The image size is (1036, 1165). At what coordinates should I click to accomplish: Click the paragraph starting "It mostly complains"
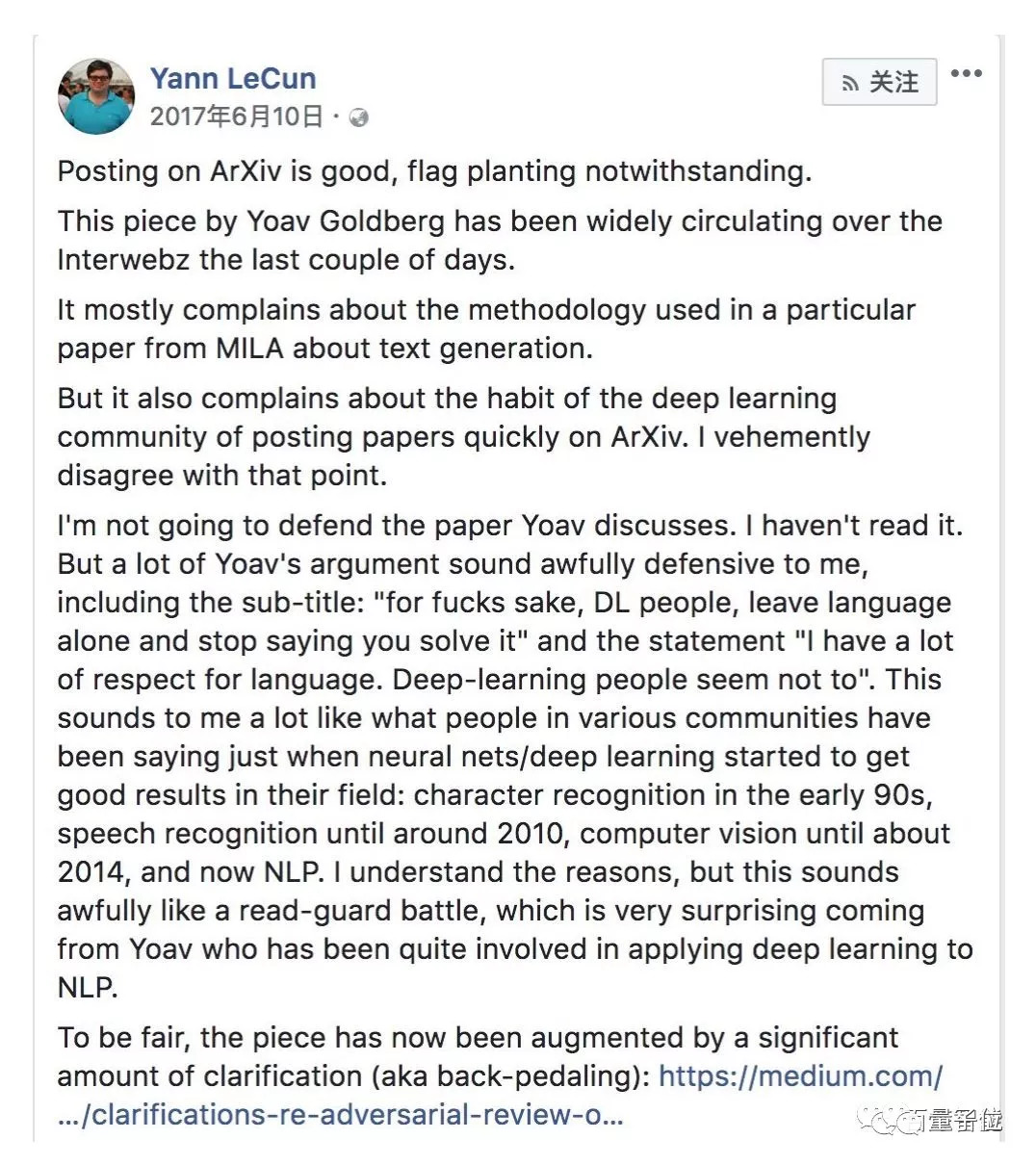(x=485, y=328)
